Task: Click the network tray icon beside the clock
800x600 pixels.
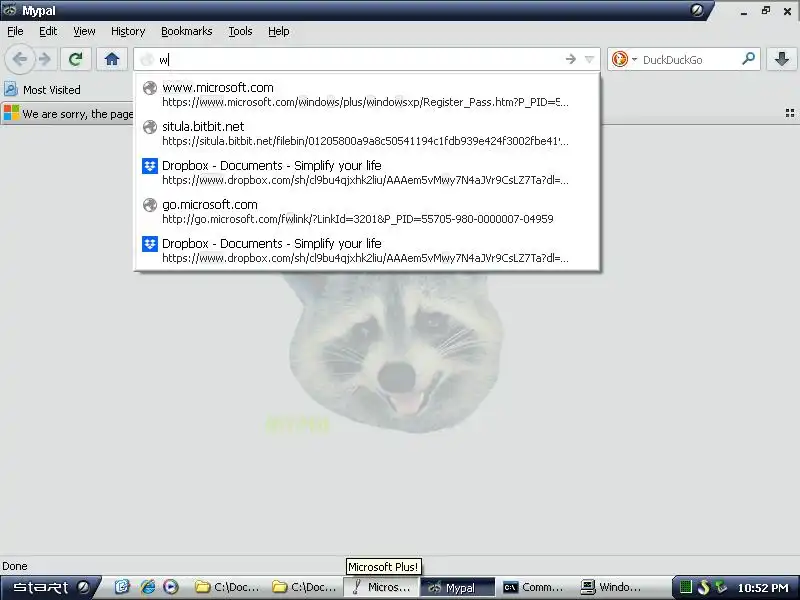Action: coord(721,587)
